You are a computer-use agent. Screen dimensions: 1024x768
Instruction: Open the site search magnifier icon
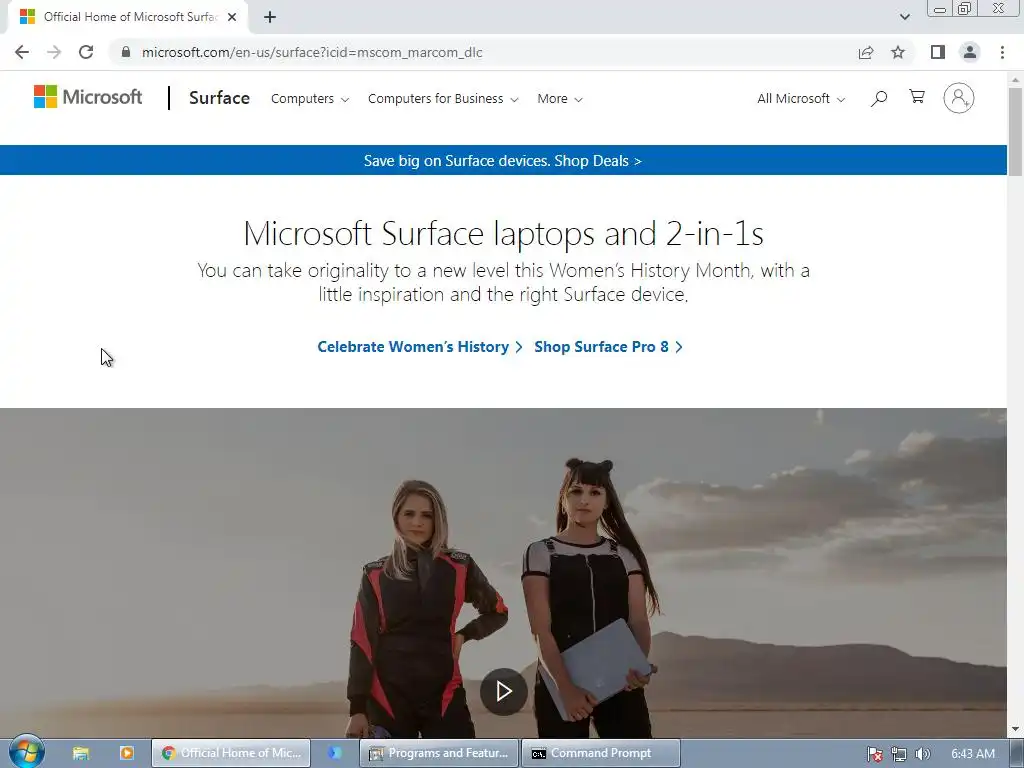(x=879, y=99)
